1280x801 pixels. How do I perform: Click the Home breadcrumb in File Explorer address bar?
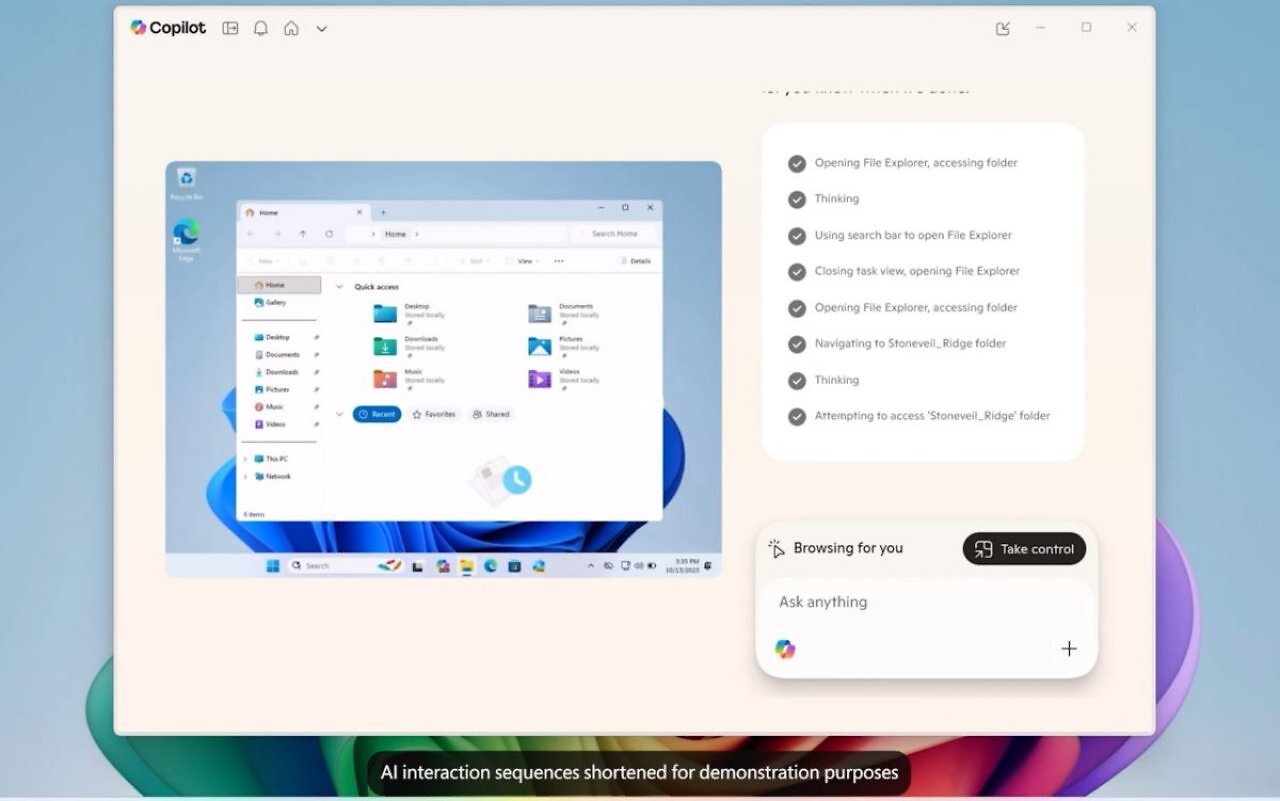pyautogui.click(x=396, y=234)
